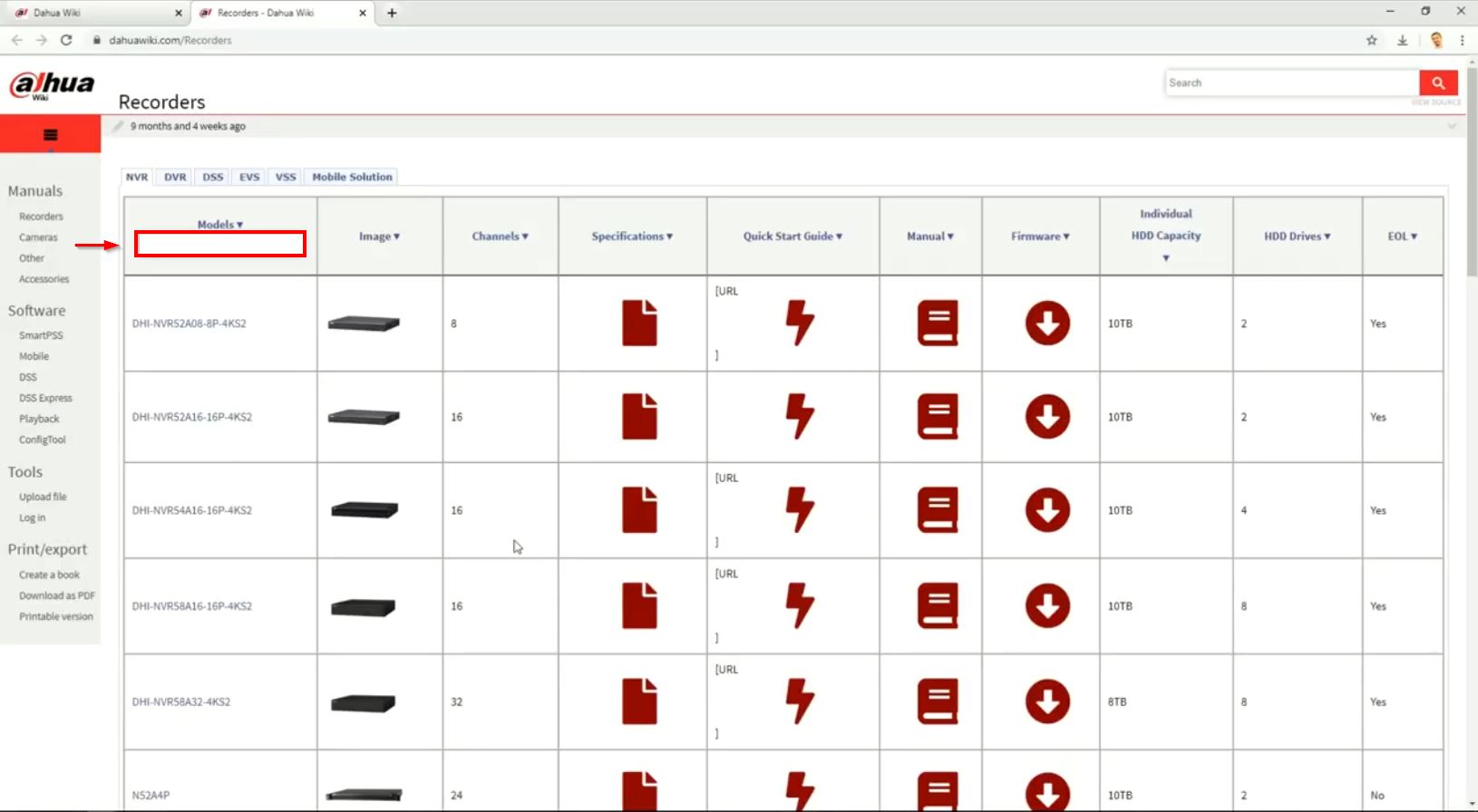
Task: Click SmartPSS link under Software
Action: point(41,335)
